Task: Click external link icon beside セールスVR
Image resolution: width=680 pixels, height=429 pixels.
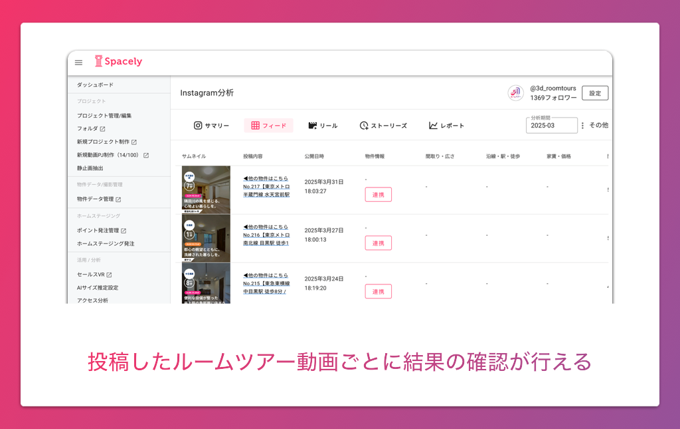Action: coord(109,274)
